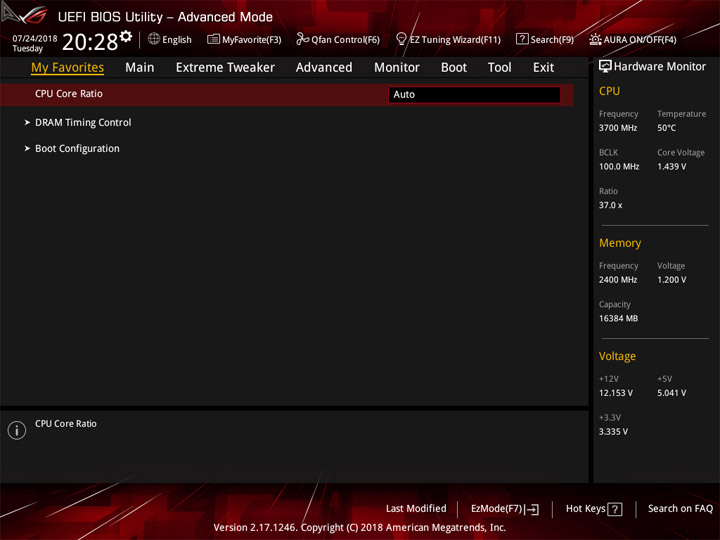Viewport: 720px width, 540px height.
Task: Click Last Modified
Action: [x=416, y=509]
